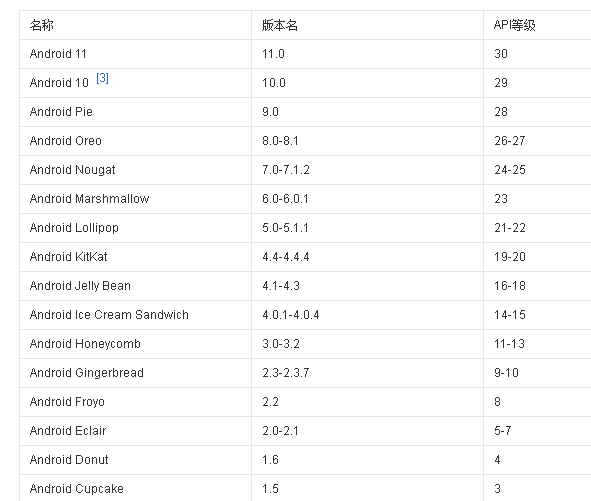591x501 pixels.
Task: Click version 2.0-2.1 for Eclair
Action: tap(367, 431)
